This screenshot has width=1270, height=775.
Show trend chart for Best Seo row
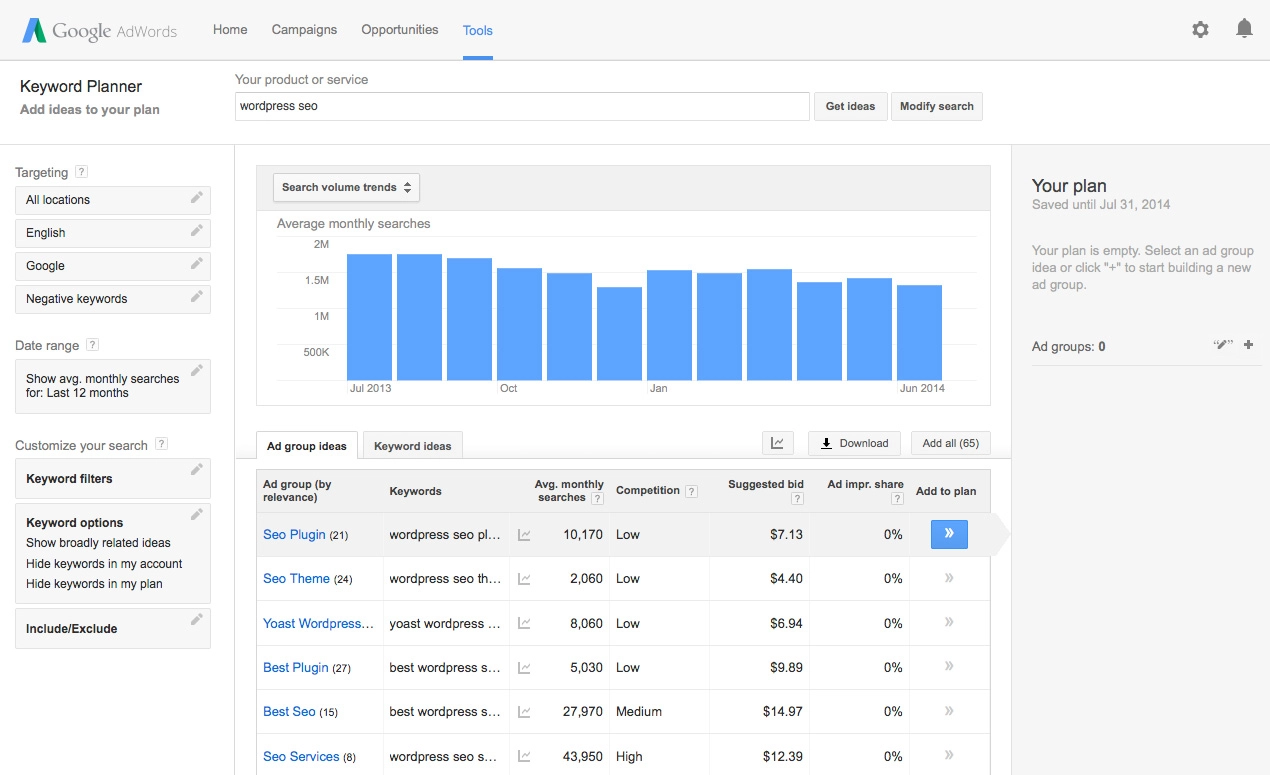pos(524,712)
